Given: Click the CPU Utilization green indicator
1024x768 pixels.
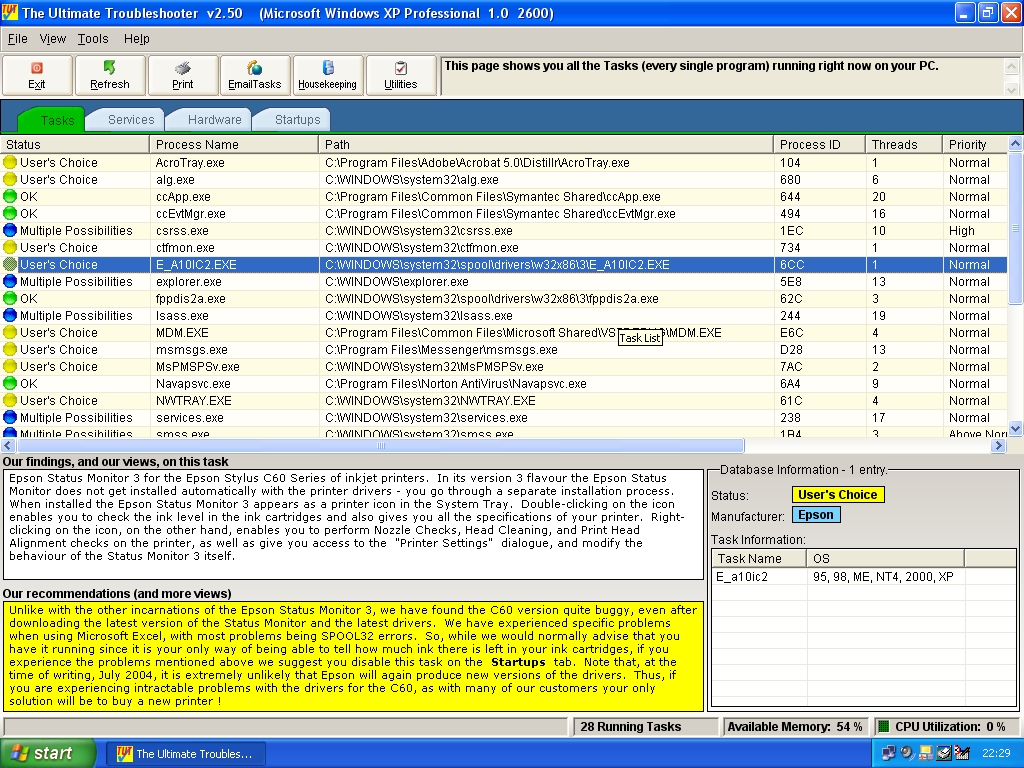Looking at the screenshot, I should pos(884,726).
